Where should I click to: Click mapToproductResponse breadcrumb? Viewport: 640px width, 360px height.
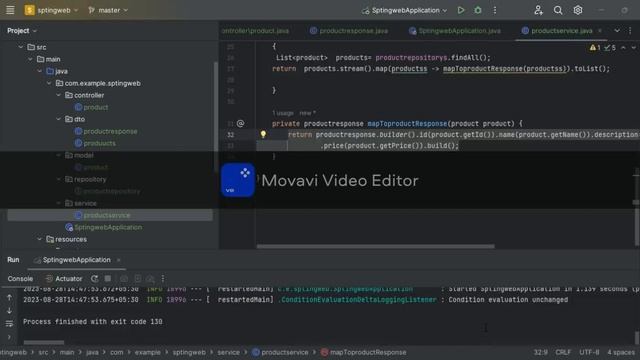pyautogui.click(x=363, y=352)
